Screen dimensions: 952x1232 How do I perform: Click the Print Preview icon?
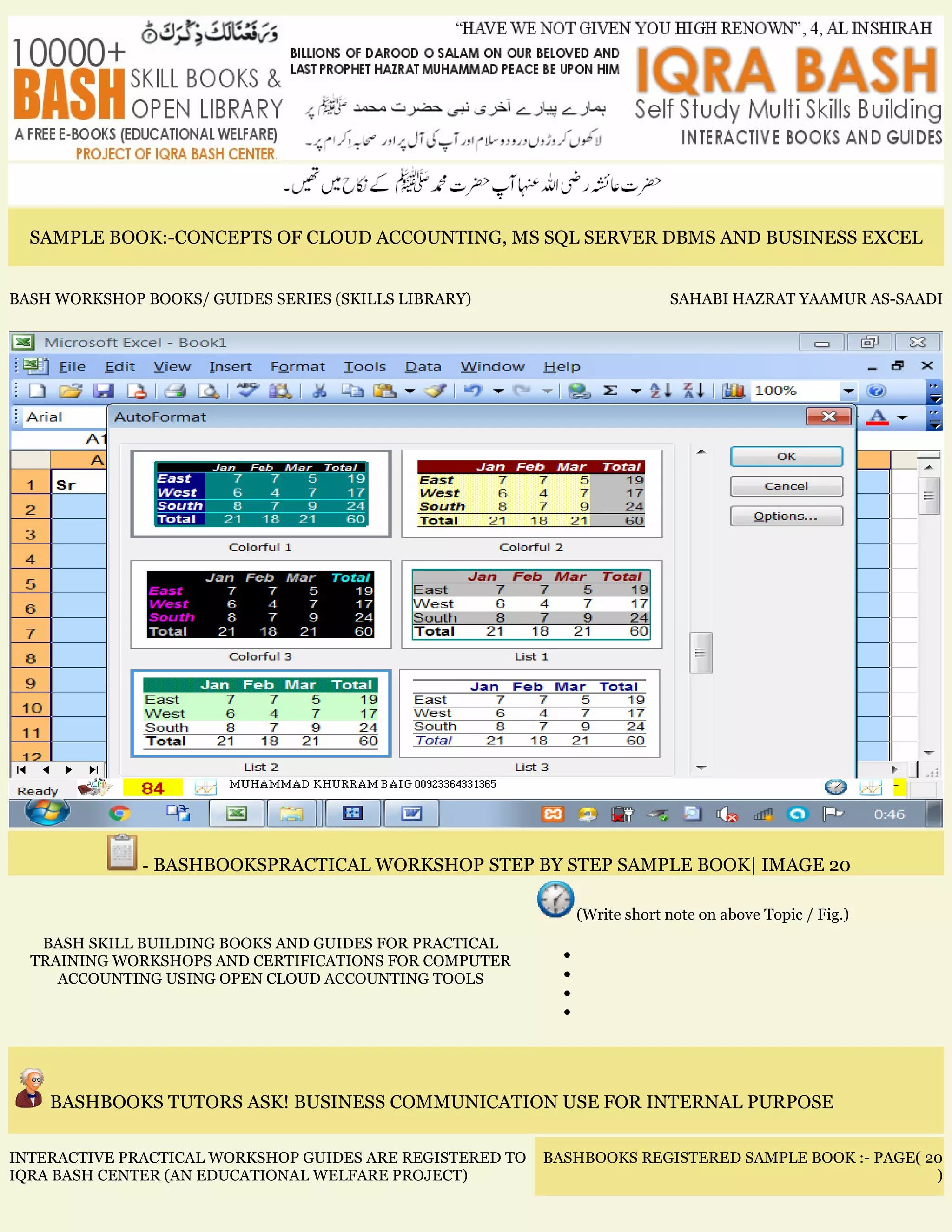tap(209, 391)
